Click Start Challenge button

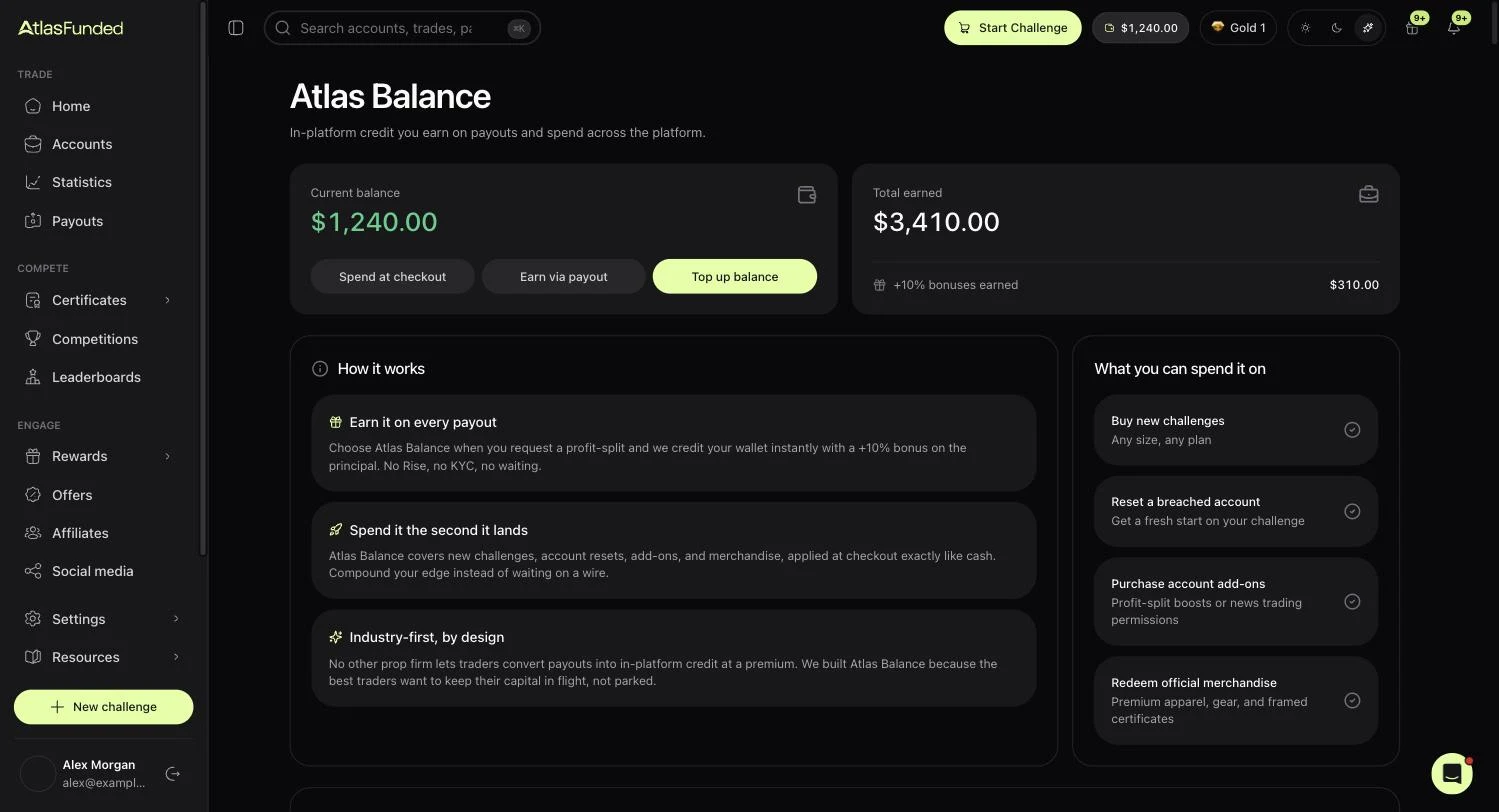pos(1013,28)
